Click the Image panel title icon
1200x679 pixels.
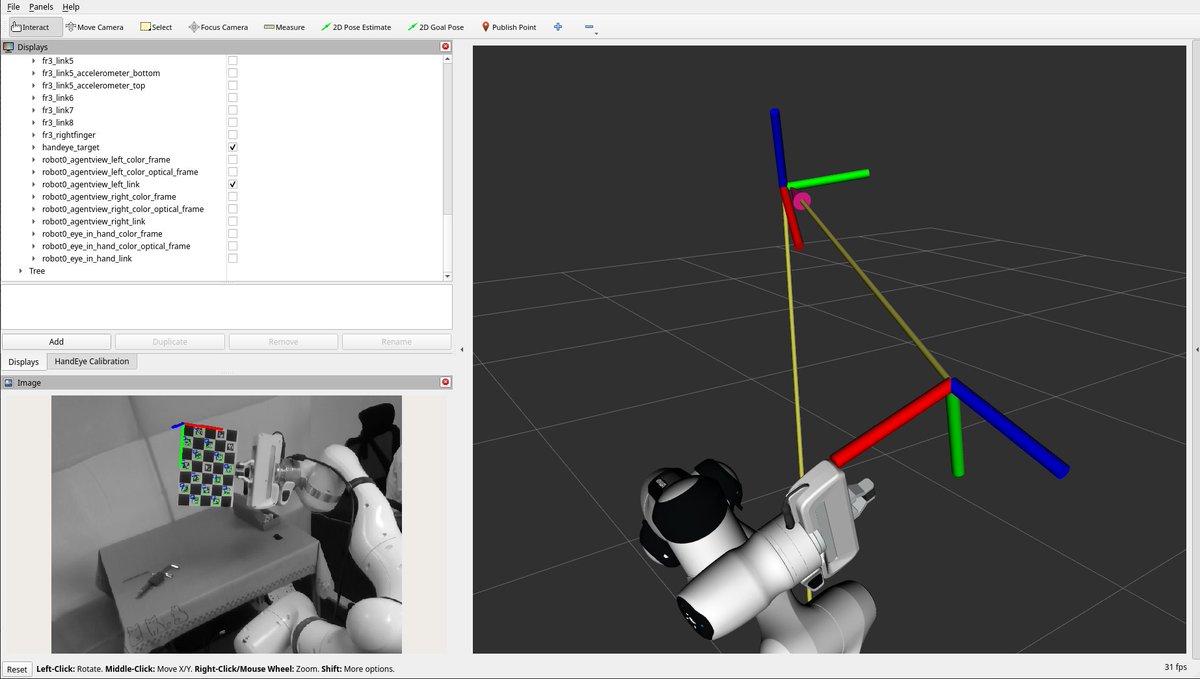pos(9,382)
